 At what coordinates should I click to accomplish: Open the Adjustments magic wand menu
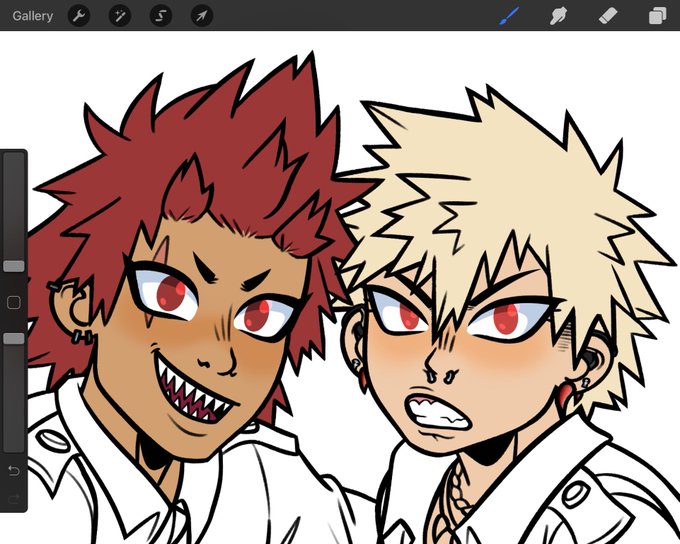point(120,16)
